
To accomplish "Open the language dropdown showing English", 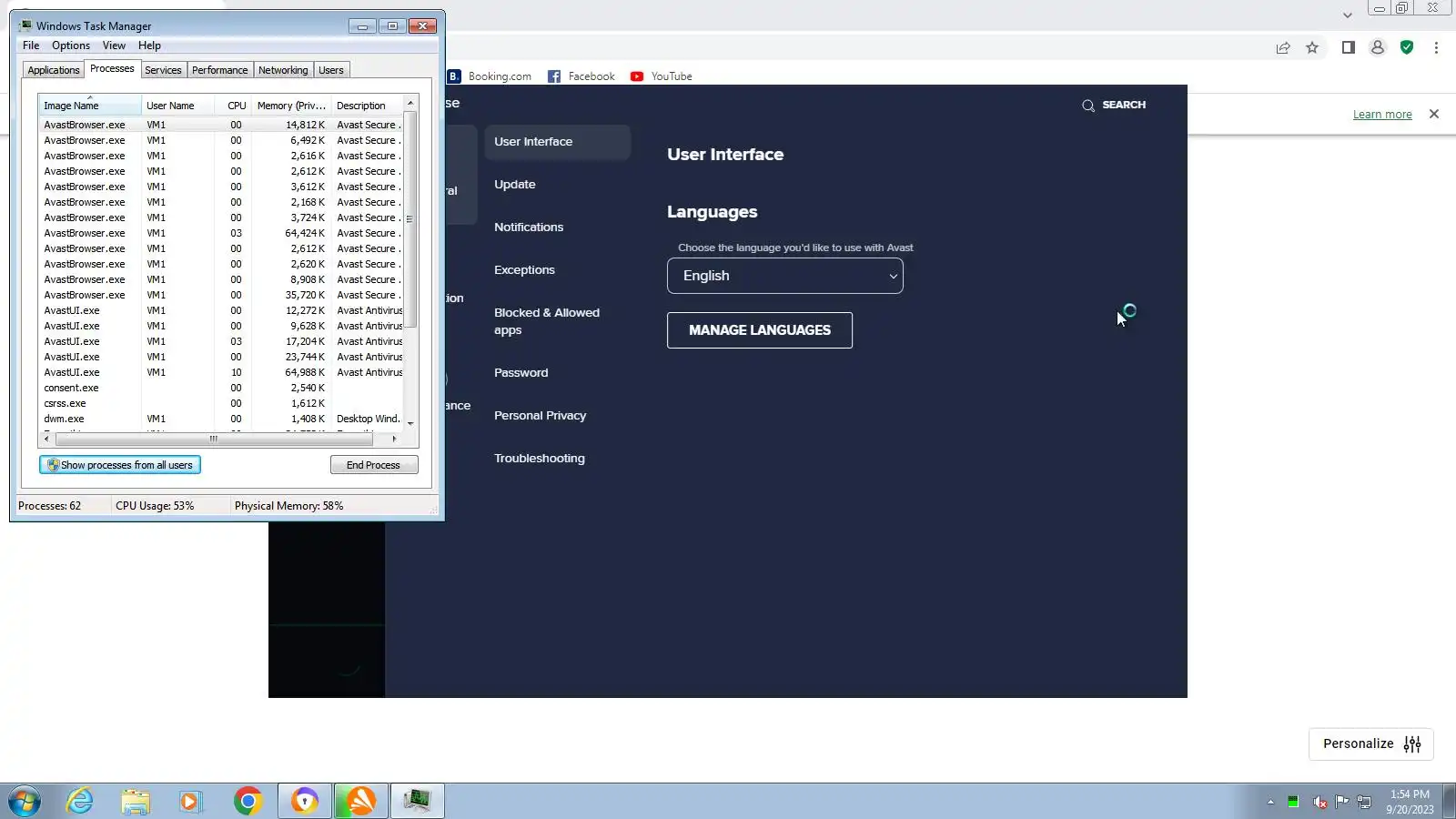I will pos(785,276).
